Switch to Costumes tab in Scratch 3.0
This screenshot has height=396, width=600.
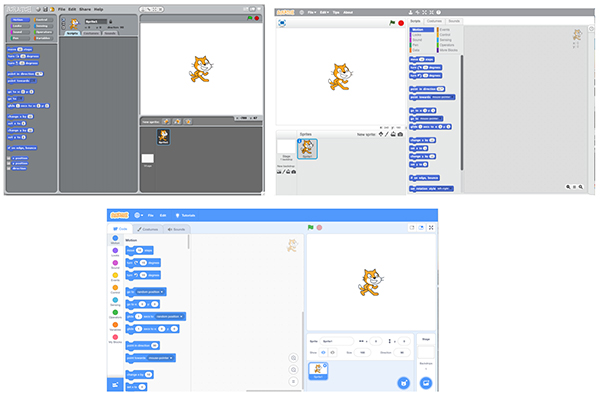(148, 229)
